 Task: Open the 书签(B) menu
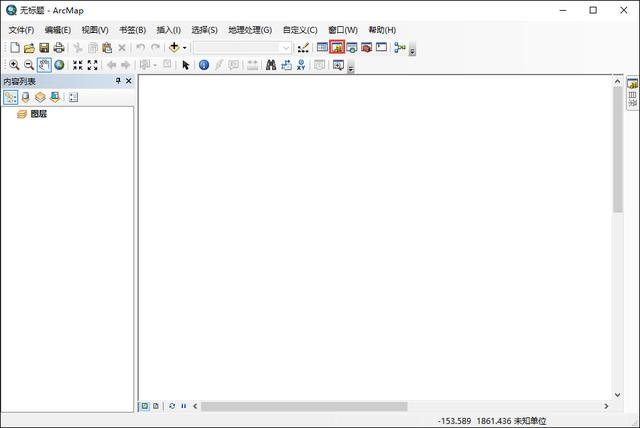point(133,30)
